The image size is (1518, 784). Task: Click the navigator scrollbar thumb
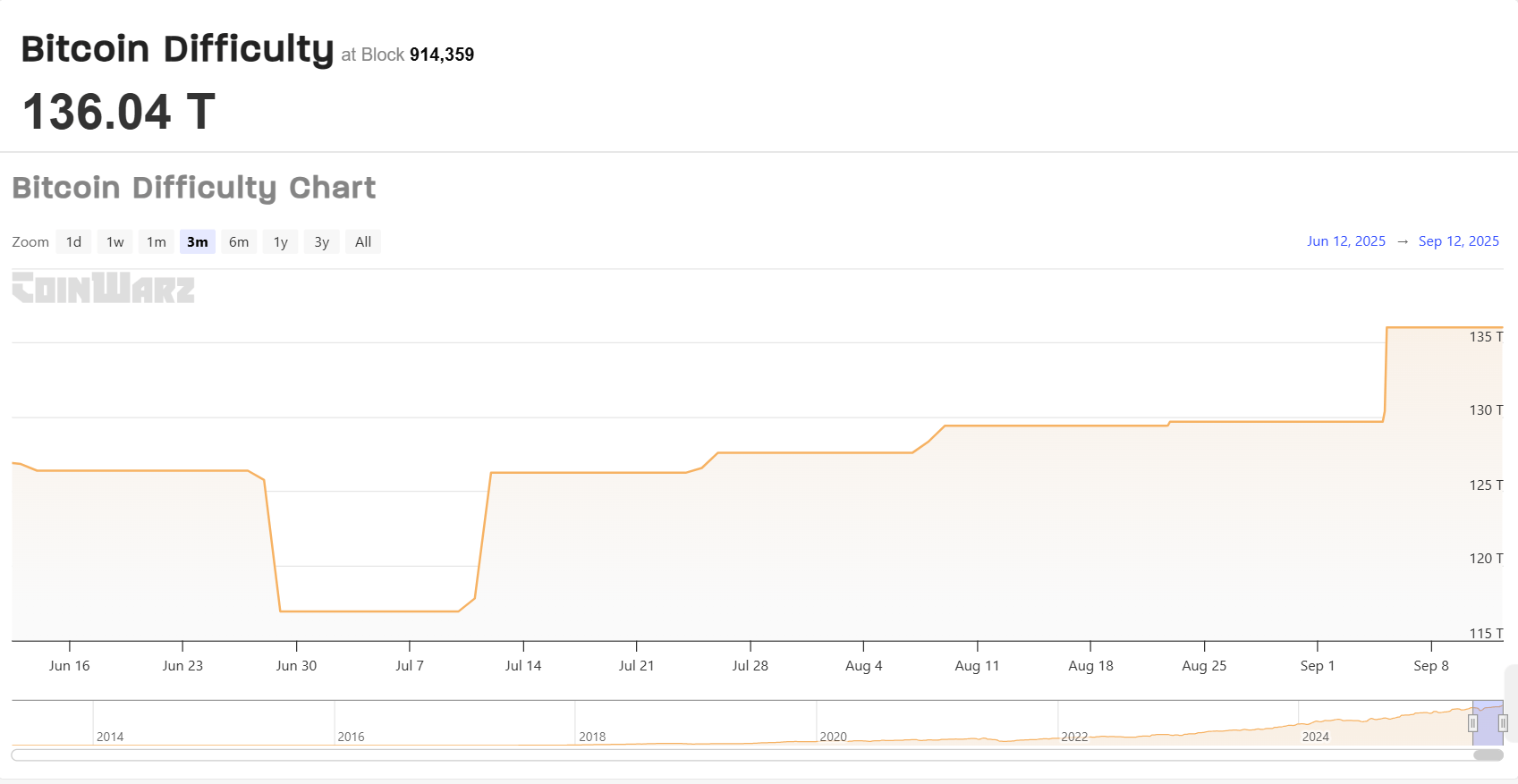(1488, 755)
